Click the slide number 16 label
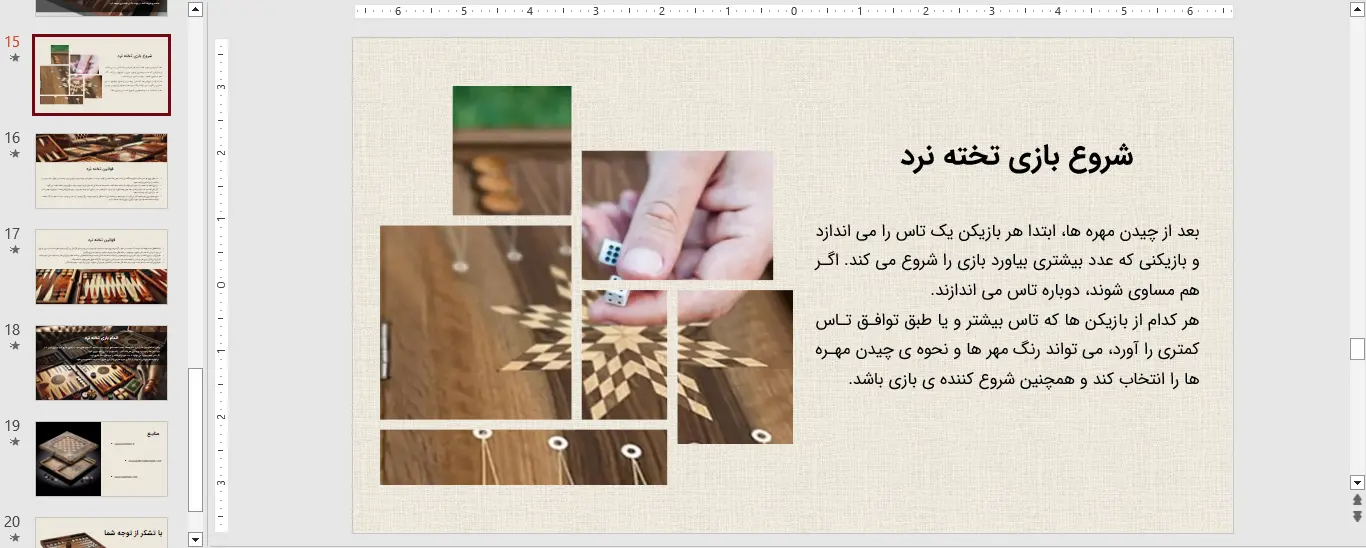 tap(12, 138)
